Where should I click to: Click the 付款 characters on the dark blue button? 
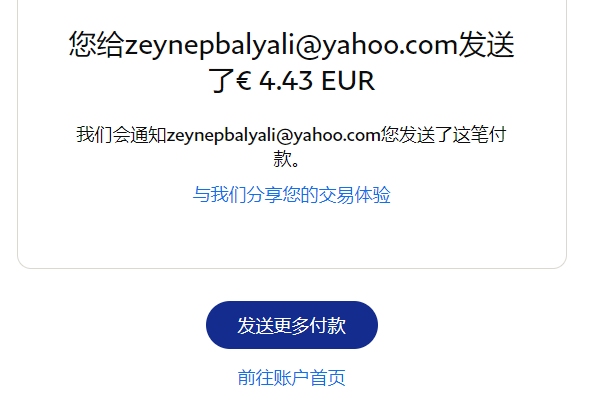[x=328, y=325]
